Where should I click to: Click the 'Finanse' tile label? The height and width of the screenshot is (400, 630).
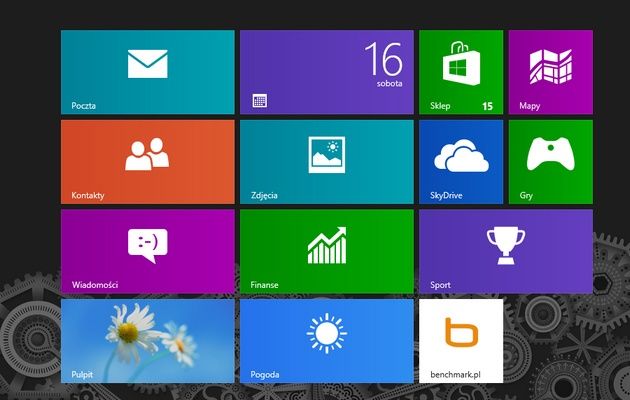[264, 285]
